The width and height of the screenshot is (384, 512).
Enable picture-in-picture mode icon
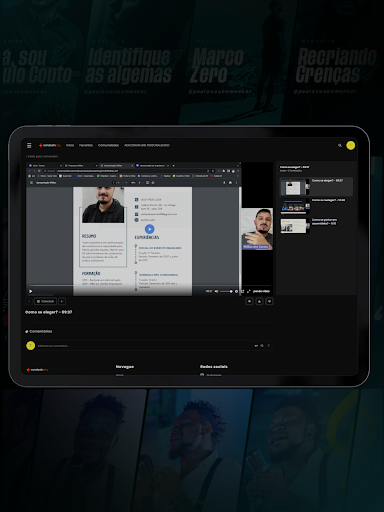(243, 291)
